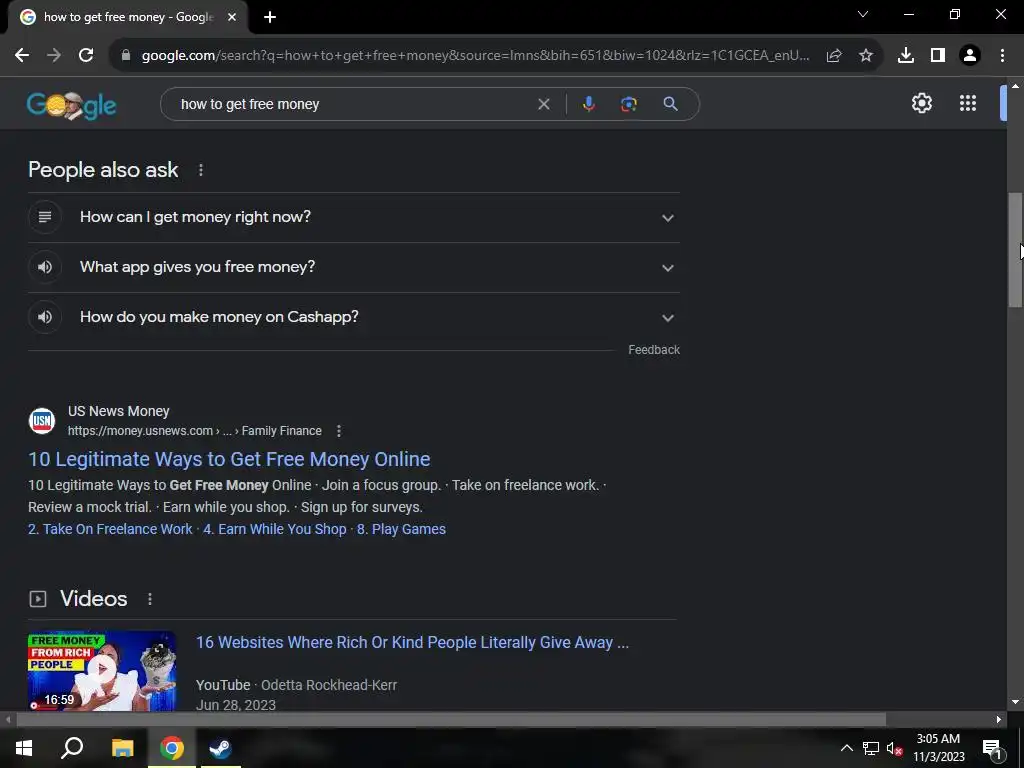Viewport: 1024px width, 768px height.
Task: Share this page icon in address bar
Action: tap(834, 56)
